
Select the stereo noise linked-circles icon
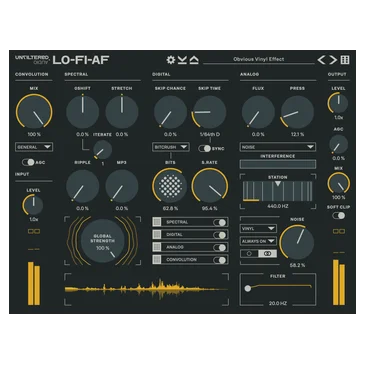point(267,254)
